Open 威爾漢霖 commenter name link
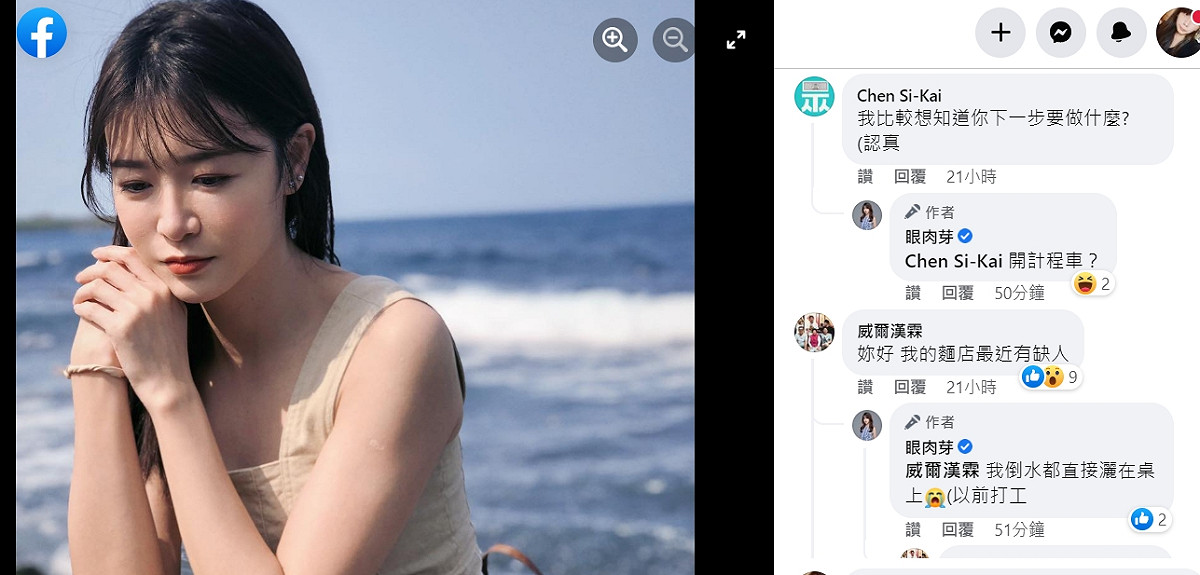1200x575 pixels. pyautogui.click(x=890, y=331)
